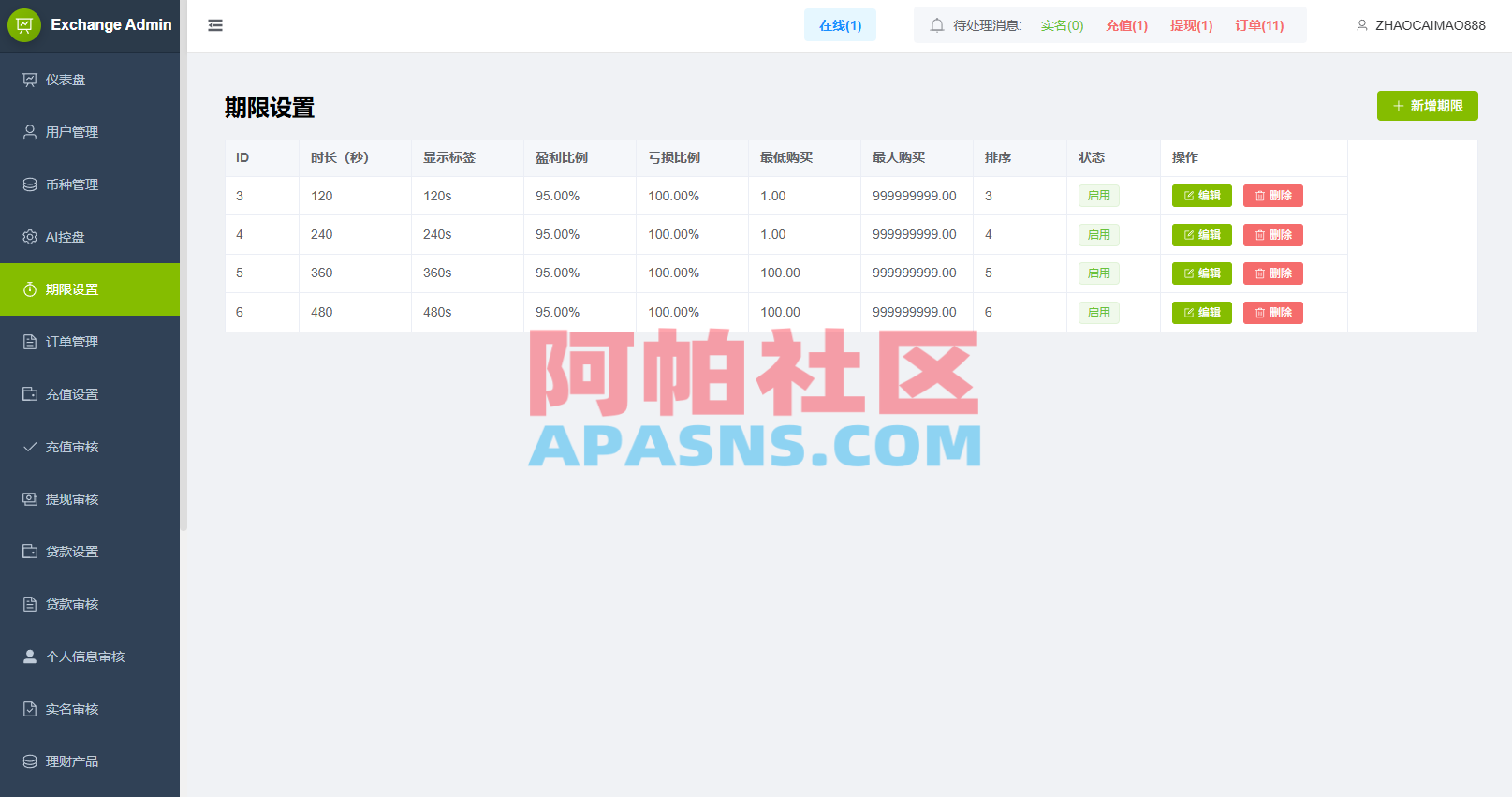
Task: Open pending 提现(1) notifications
Action: pyautogui.click(x=1191, y=25)
